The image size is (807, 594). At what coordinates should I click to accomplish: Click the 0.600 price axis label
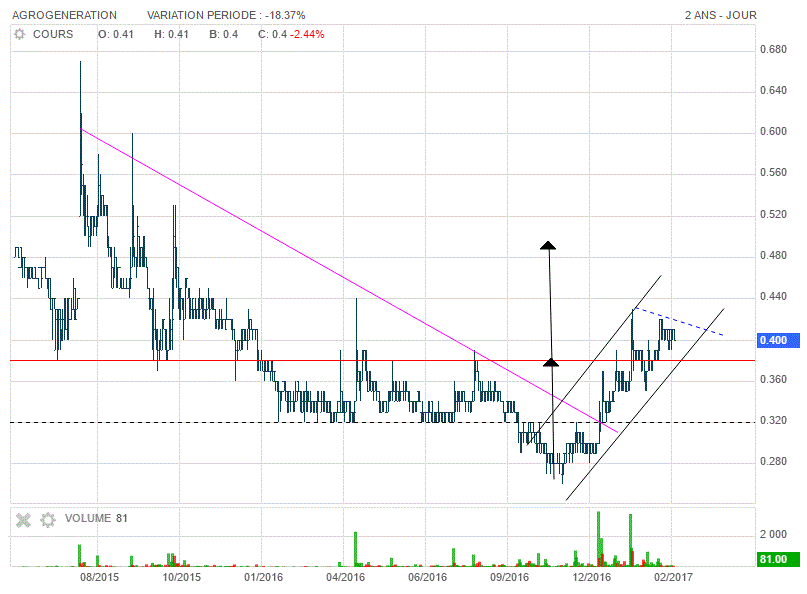point(774,132)
